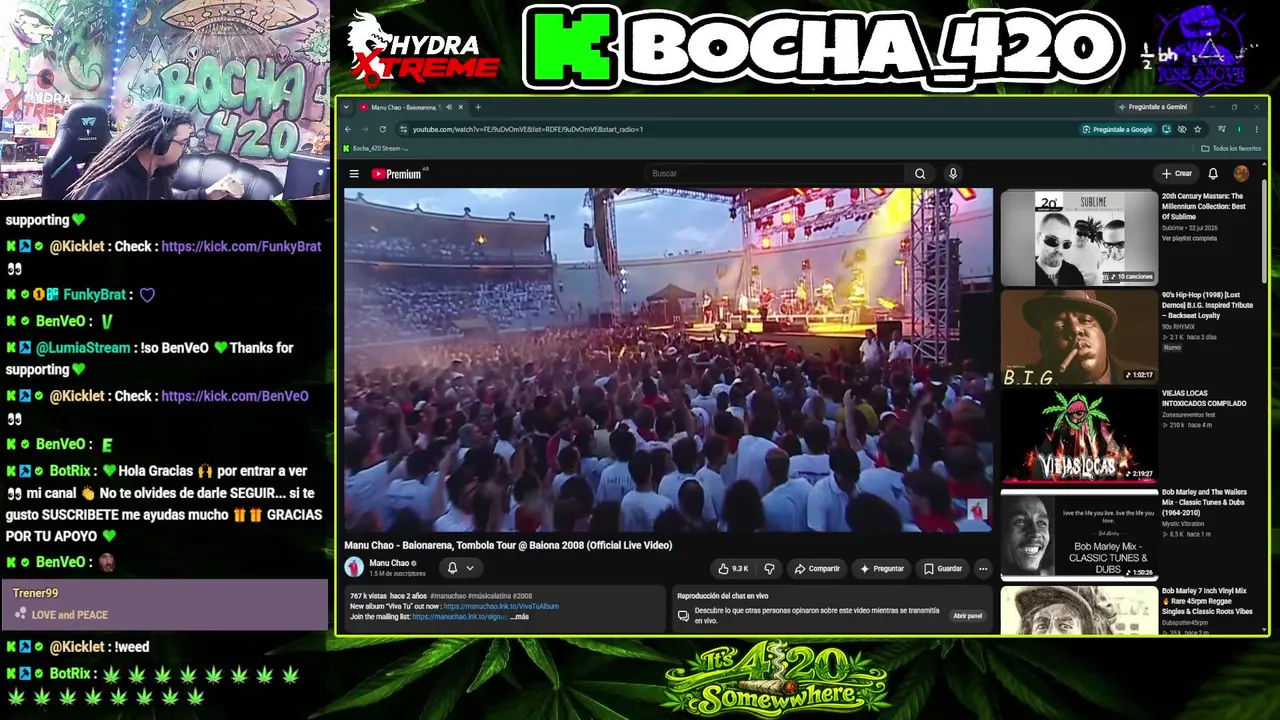1280x720 pixels.
Task: Open YouTube notifications bell in the header
Action: click(x=1213, y=174)
